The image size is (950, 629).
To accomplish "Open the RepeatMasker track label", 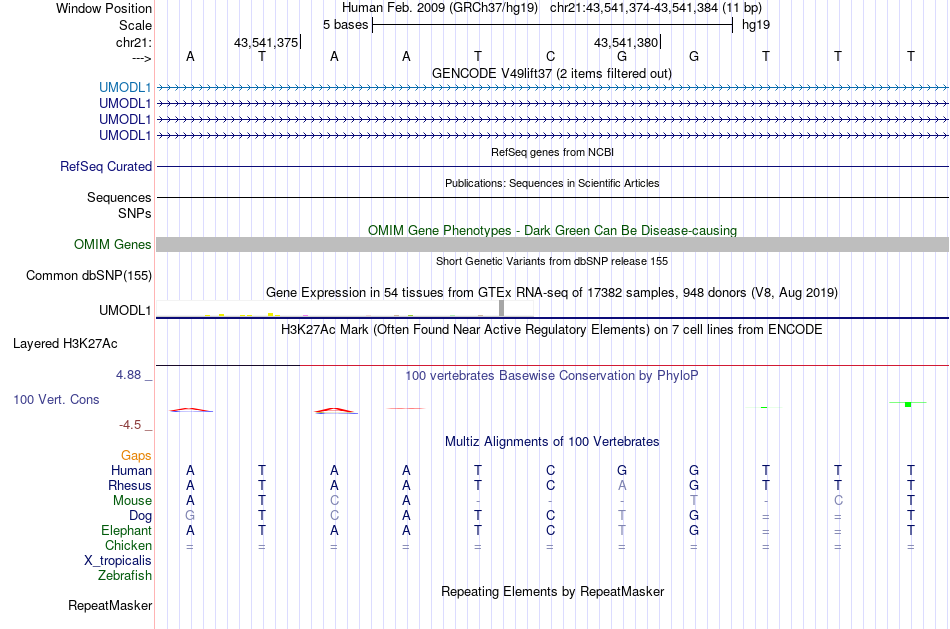I will (110, 605).
